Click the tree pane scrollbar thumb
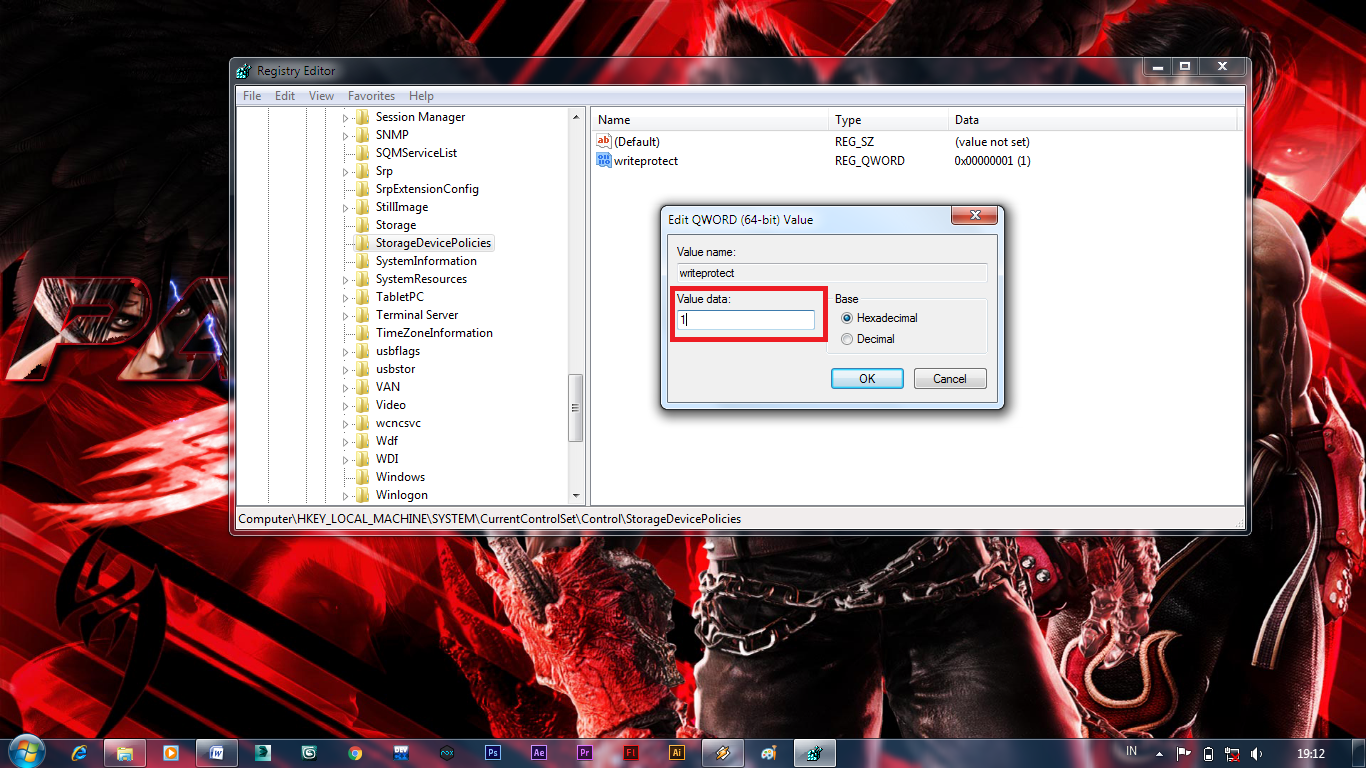This screenshot has height=768, width=1366. coord(575,408)
